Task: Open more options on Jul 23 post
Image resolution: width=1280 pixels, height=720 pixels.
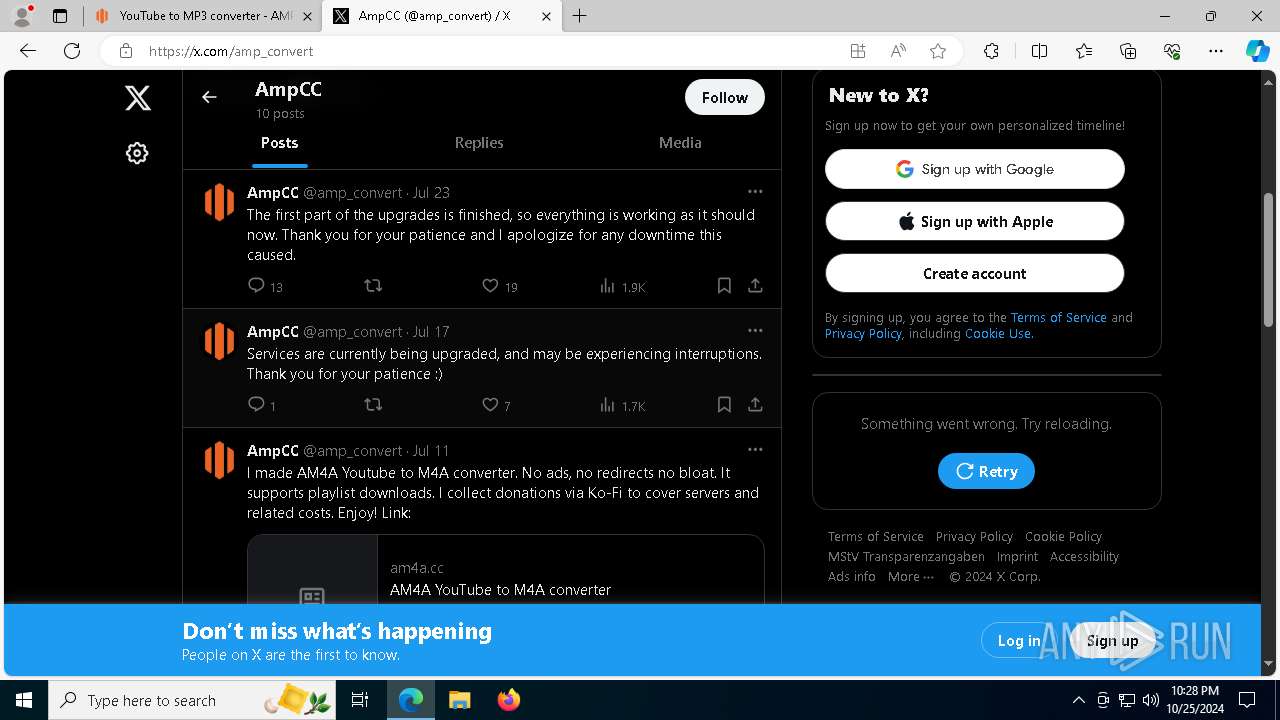Action: point(755,191)
